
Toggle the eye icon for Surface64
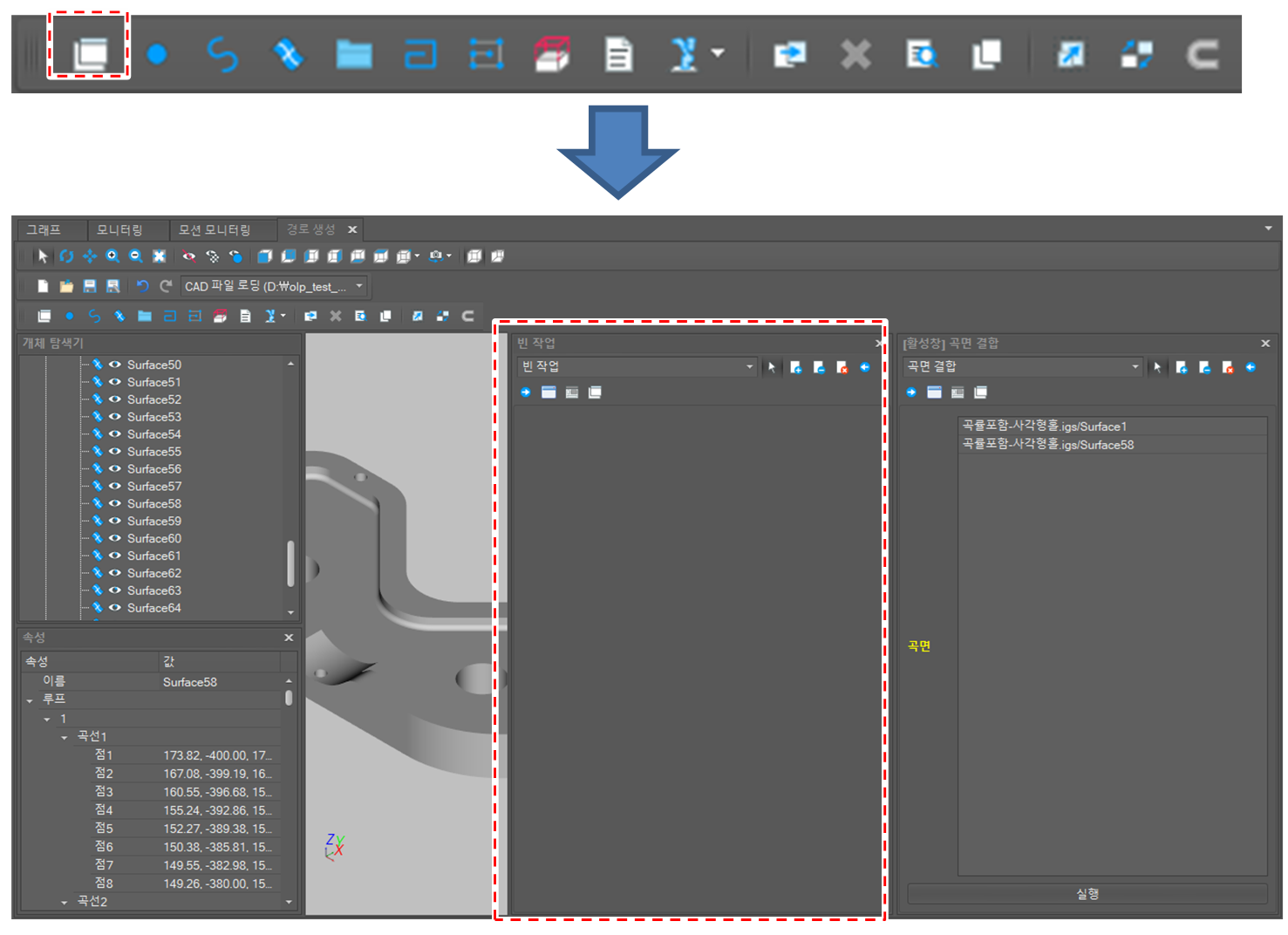click(x=114, y=608)
